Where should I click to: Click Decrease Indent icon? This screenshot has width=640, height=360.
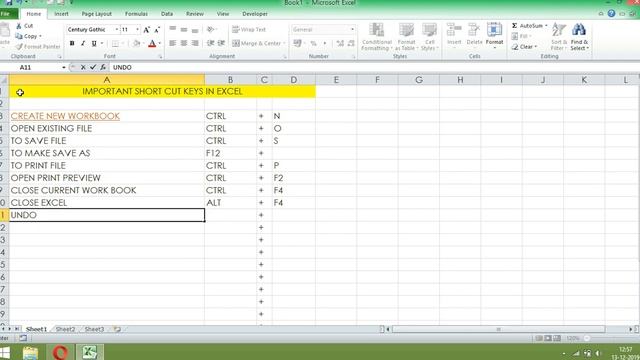(x=210, y=43)
